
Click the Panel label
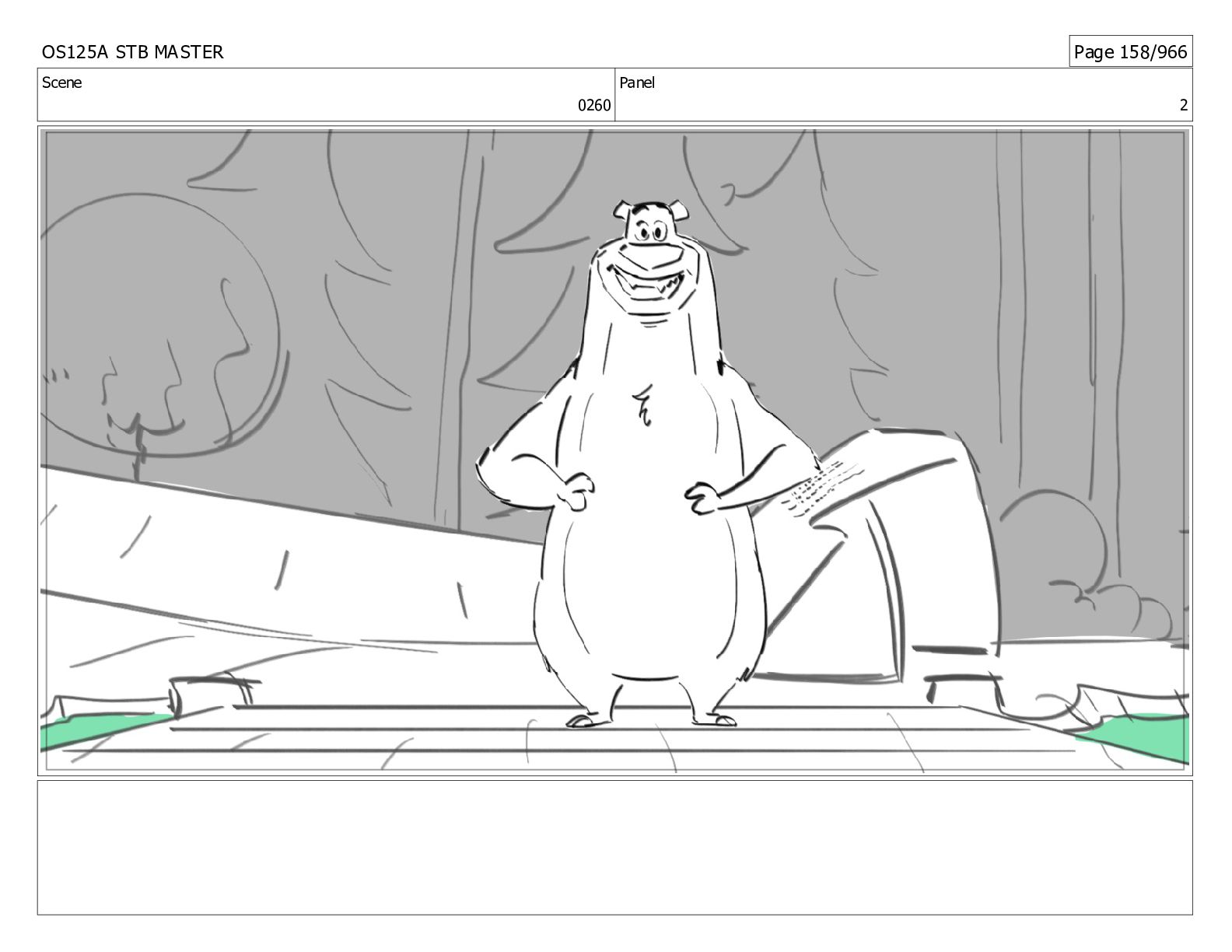point(637,82)
